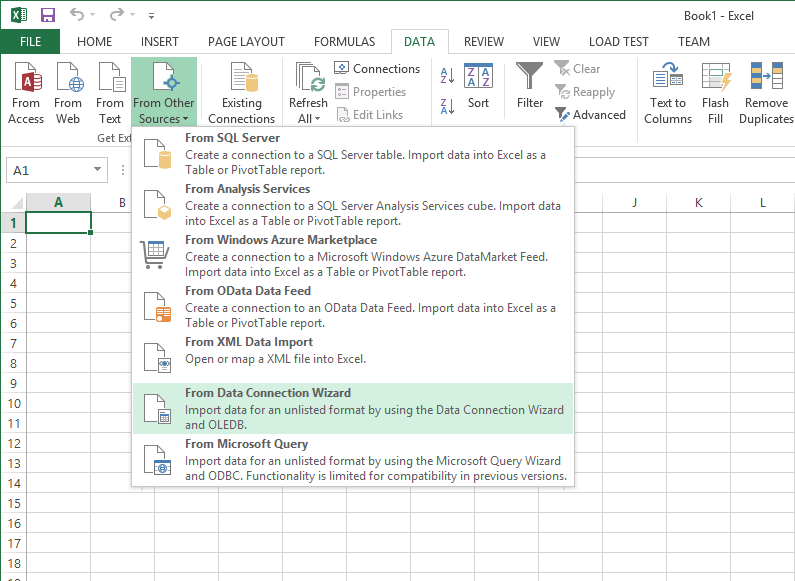The image size is (795, 581).
Task: Switch to the PAGE LAYOUT tab
Action: pyautogui.click(x=246, y=42)
